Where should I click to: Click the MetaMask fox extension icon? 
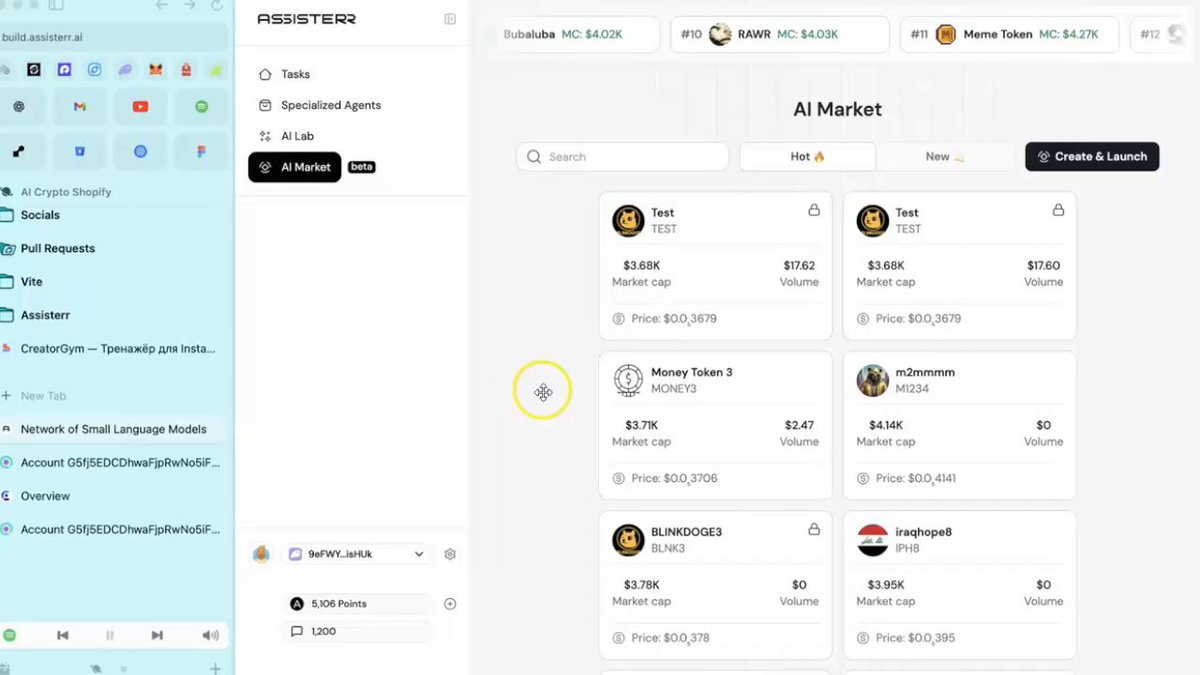pyautogui.click(x=155, y=70)
